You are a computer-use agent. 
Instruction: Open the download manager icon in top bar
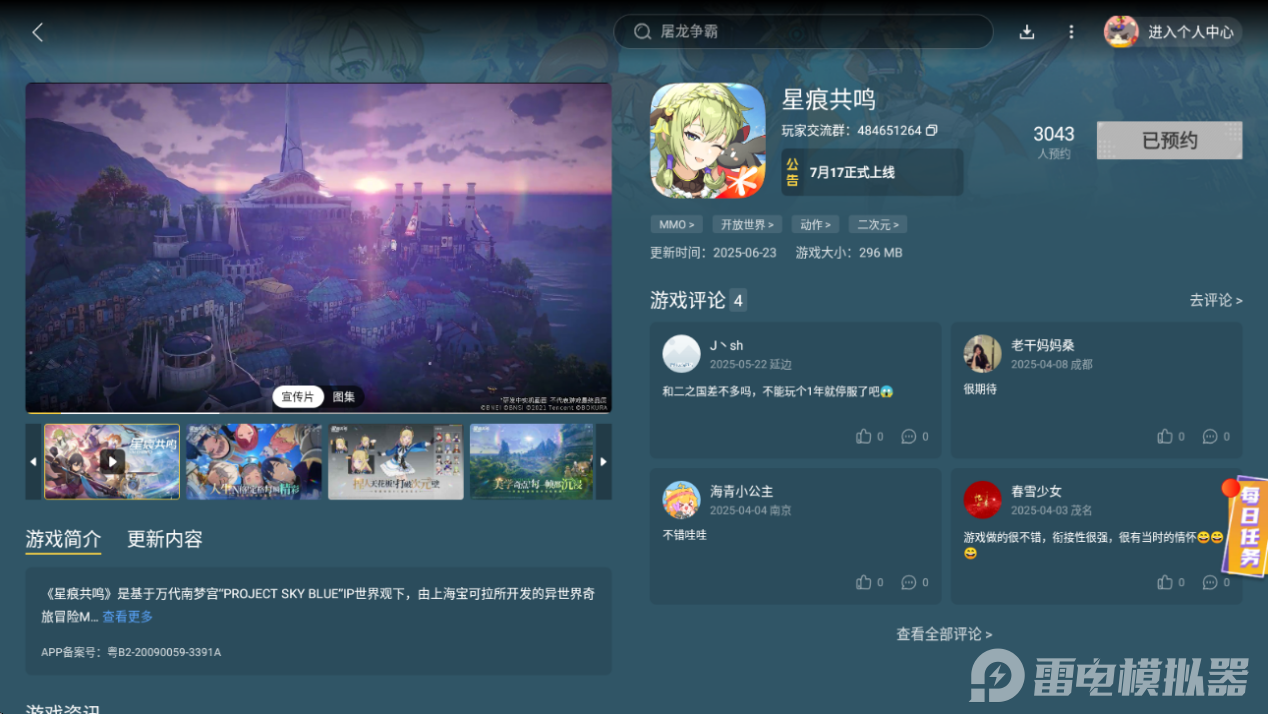tap(1026, 31)
